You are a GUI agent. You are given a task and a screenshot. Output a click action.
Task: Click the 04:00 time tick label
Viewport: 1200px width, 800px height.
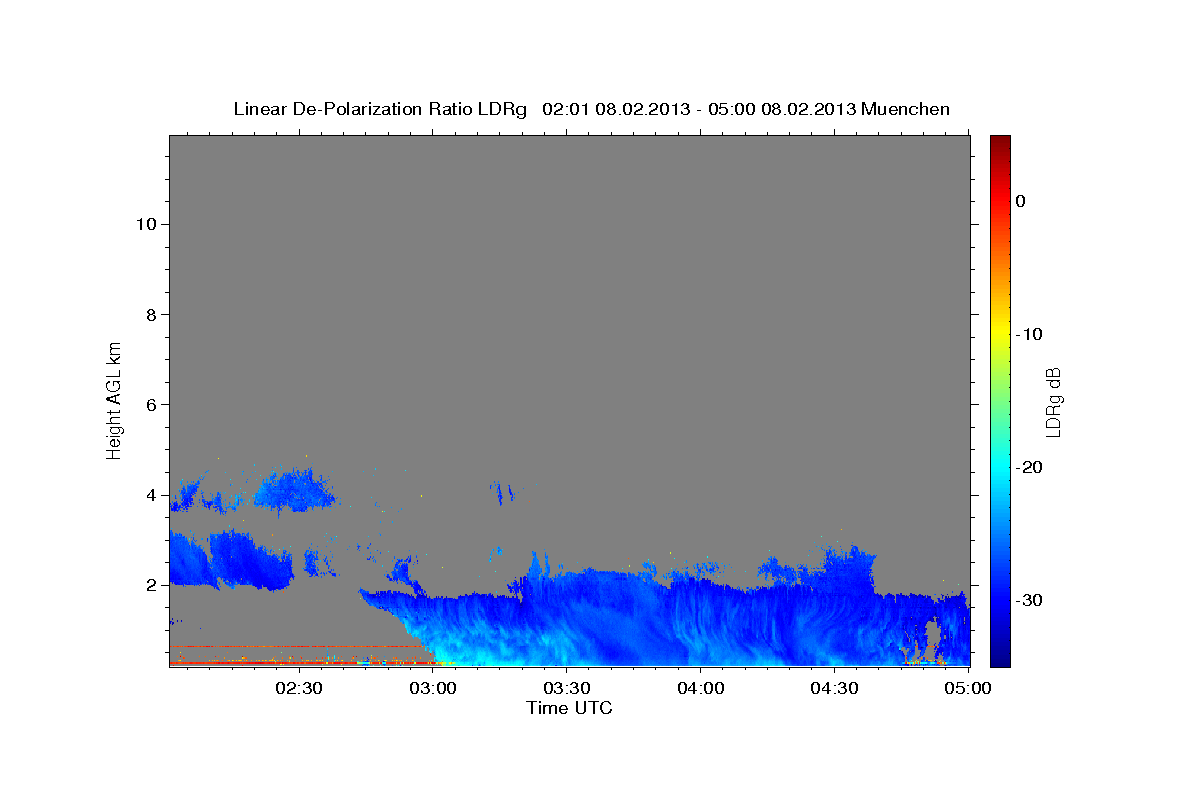[x=701, y=688]
